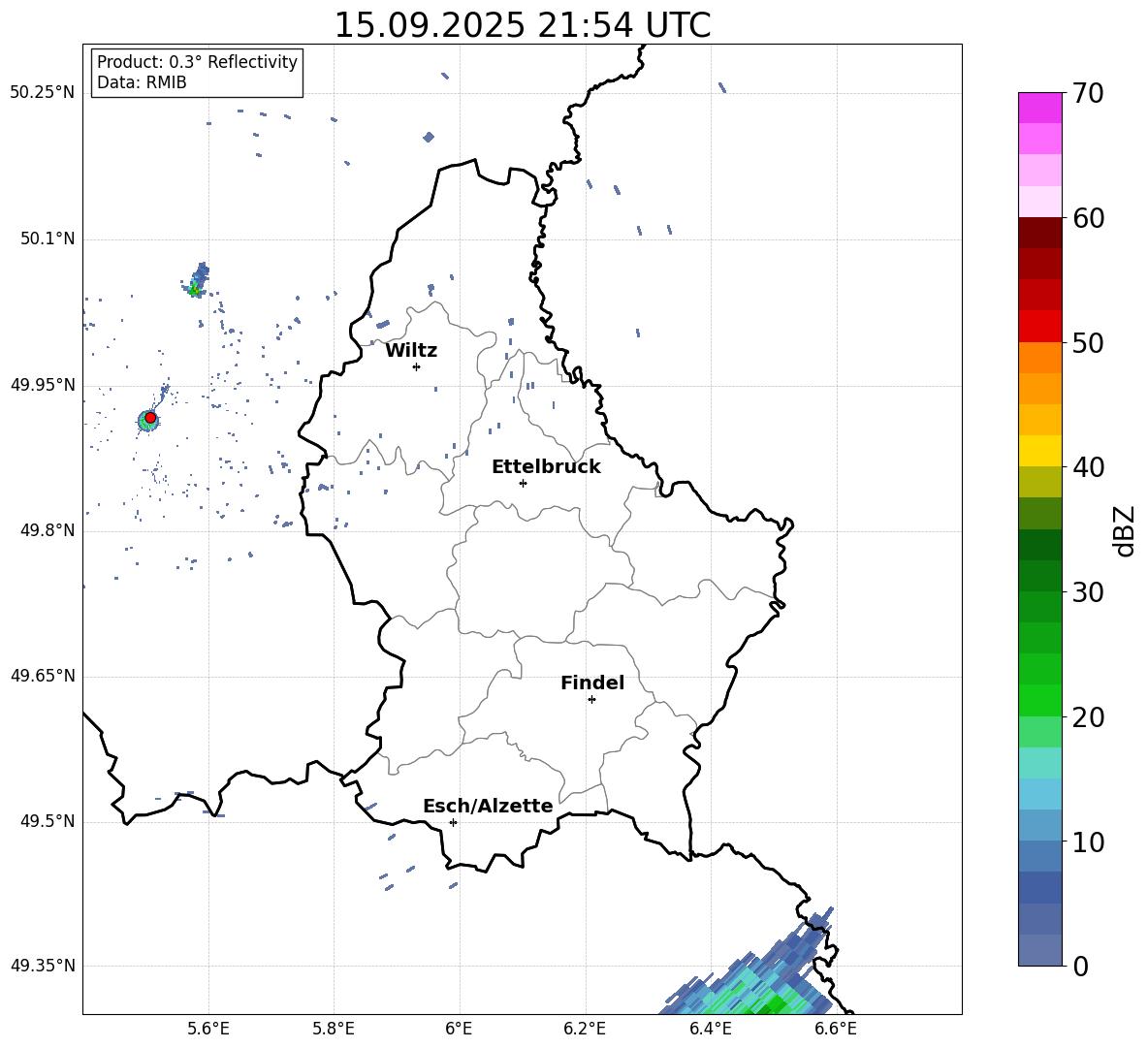Click the 49.8°N latitude label
1148x1048 pixels.
click(48, 530)
